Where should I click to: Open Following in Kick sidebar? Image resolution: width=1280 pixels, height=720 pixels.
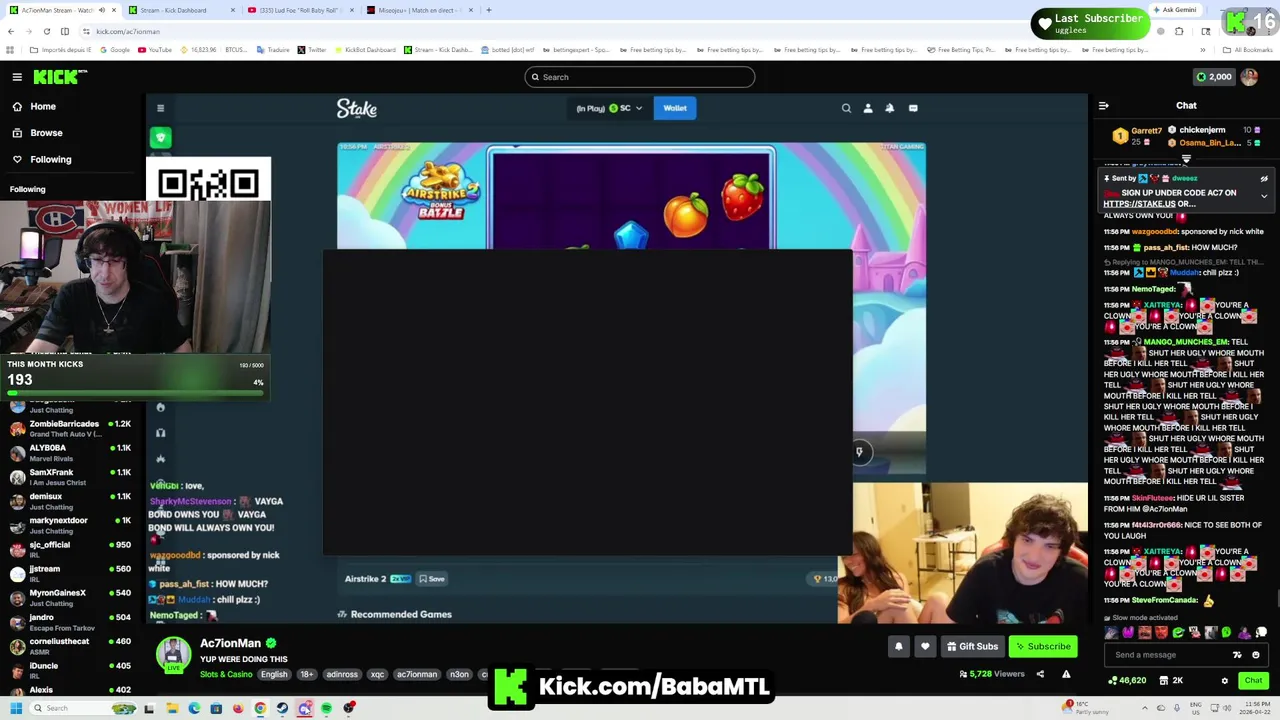click(41, 159)
